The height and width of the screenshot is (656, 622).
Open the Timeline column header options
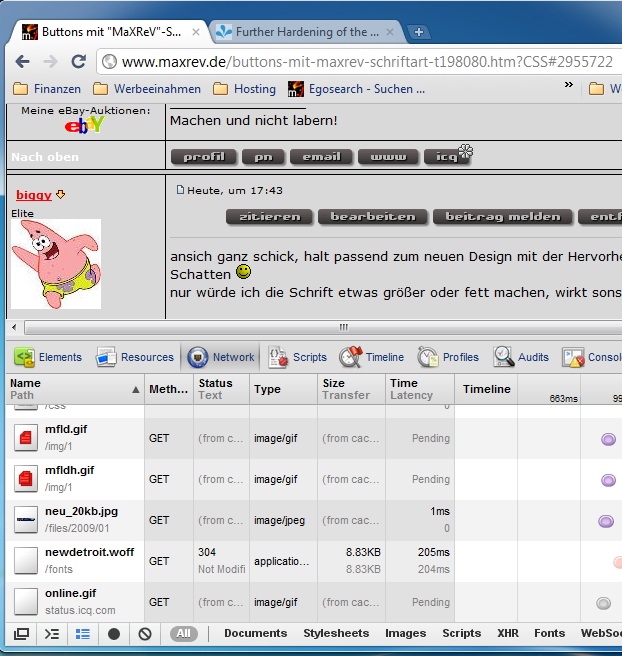[486, 389]
